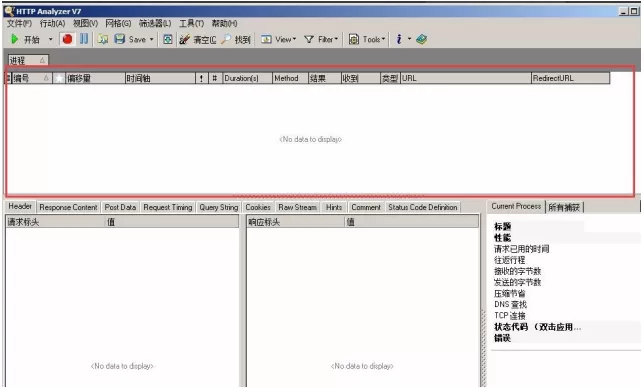Click the blue info icon
This screenshot has height=388, width=644.
tap(398, 39)
